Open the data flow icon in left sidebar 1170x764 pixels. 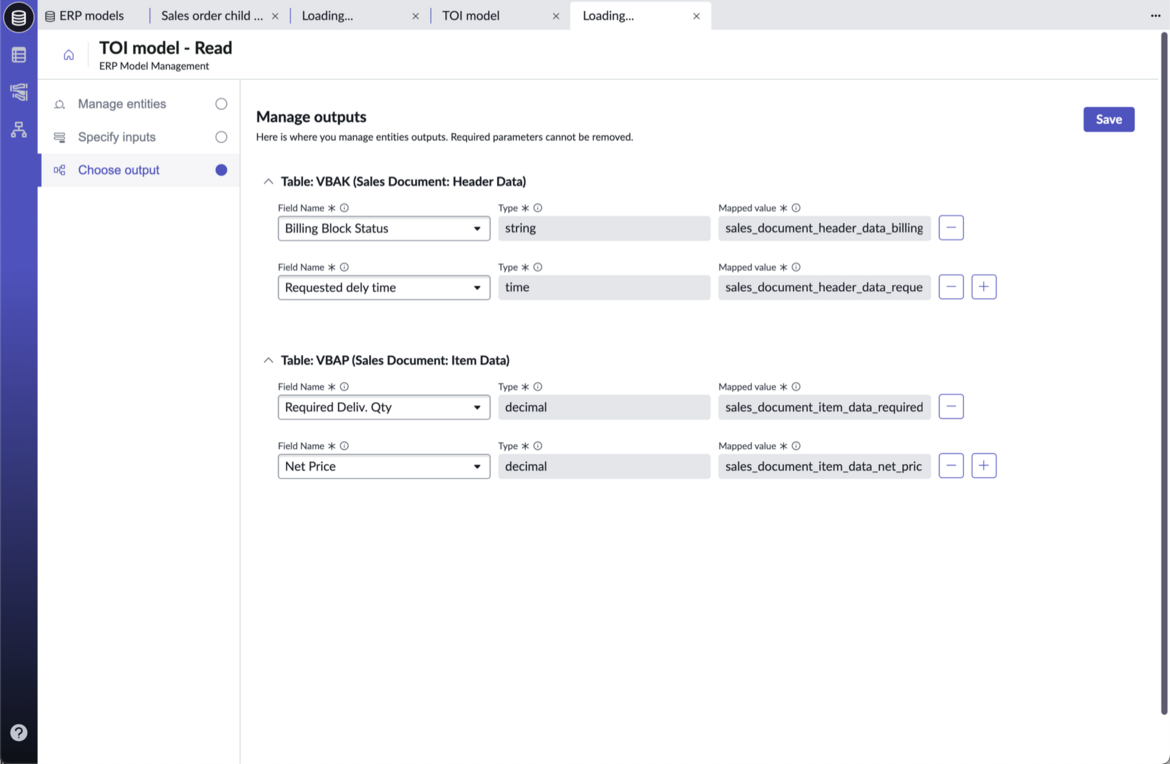coord(19,92)
